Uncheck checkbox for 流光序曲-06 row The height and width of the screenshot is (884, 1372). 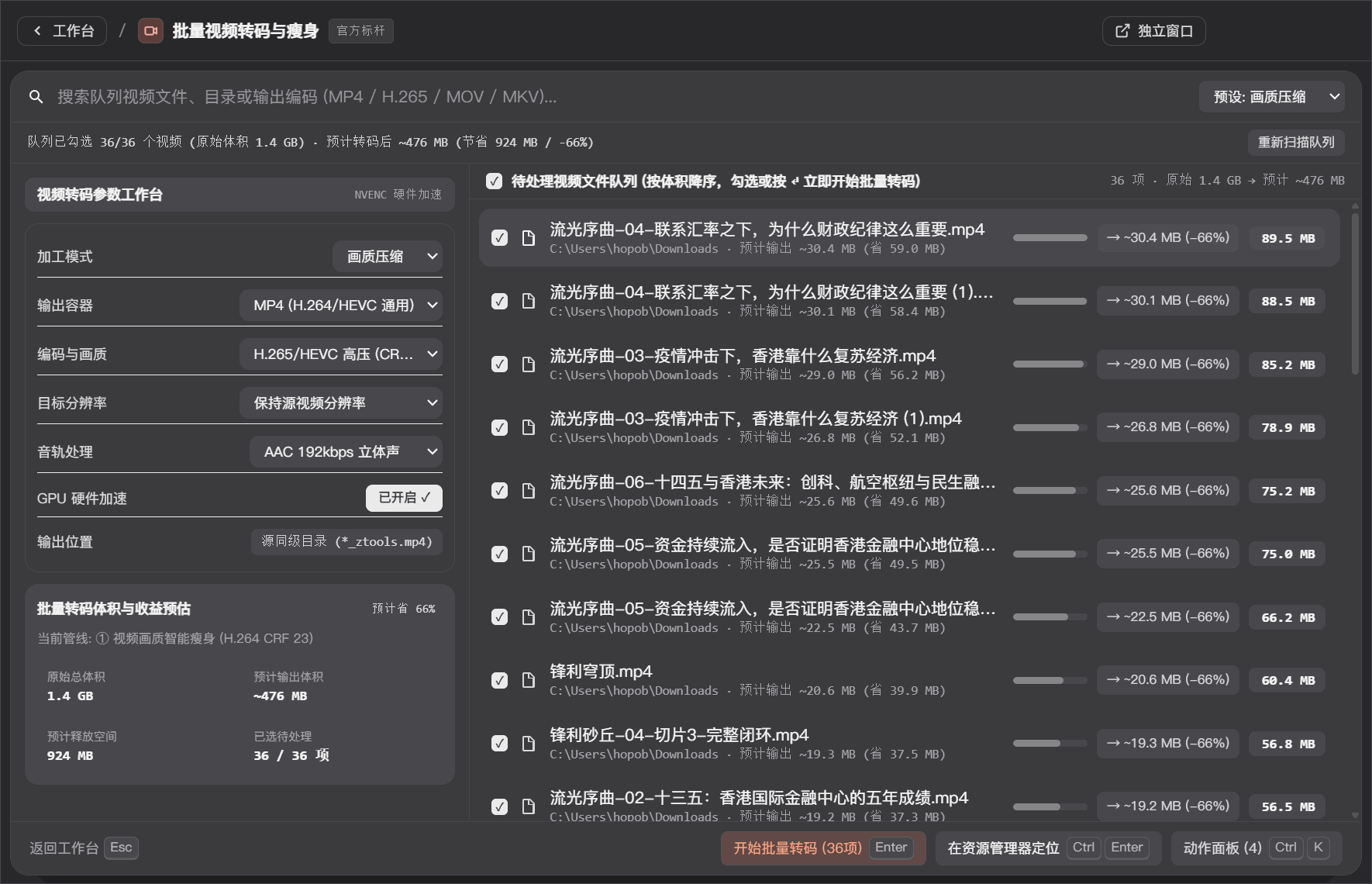[500, 491]
